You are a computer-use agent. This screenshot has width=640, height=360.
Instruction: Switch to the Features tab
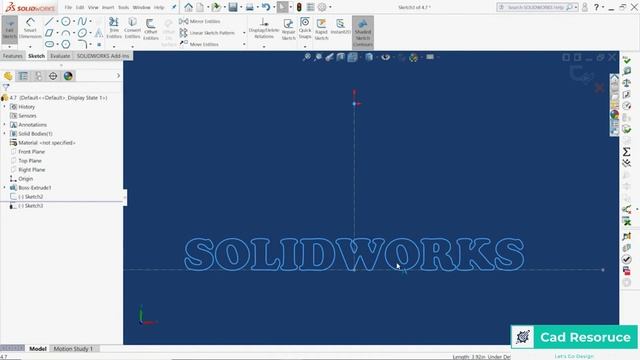coord(12,56)
